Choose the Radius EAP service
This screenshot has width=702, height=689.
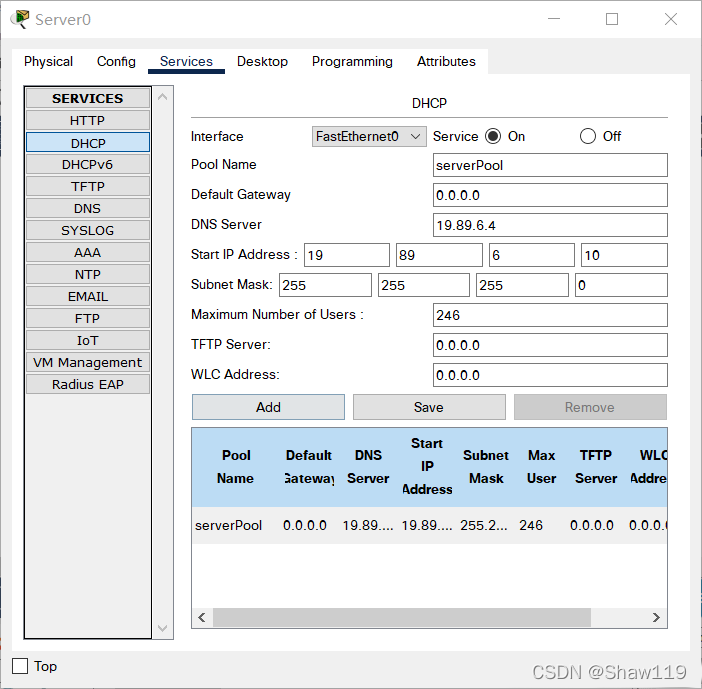click(x=88, y=384)
